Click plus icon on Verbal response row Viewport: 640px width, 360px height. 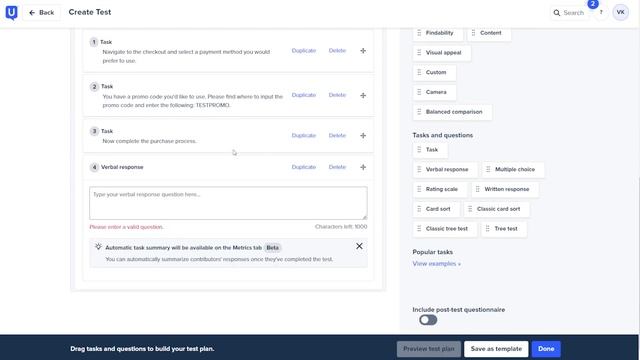(x=363, y=167)
